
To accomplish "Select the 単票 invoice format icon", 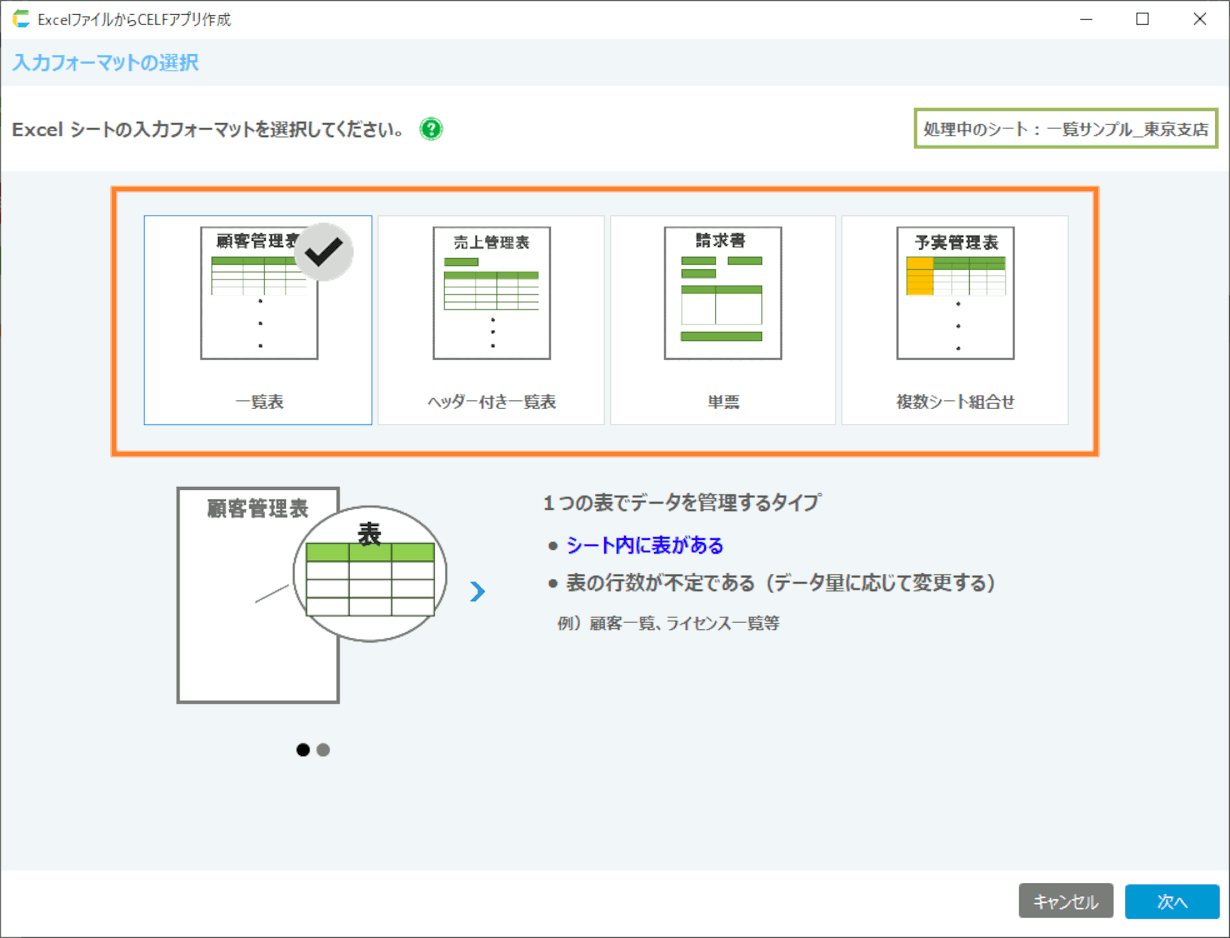I will tap(723, 293).
